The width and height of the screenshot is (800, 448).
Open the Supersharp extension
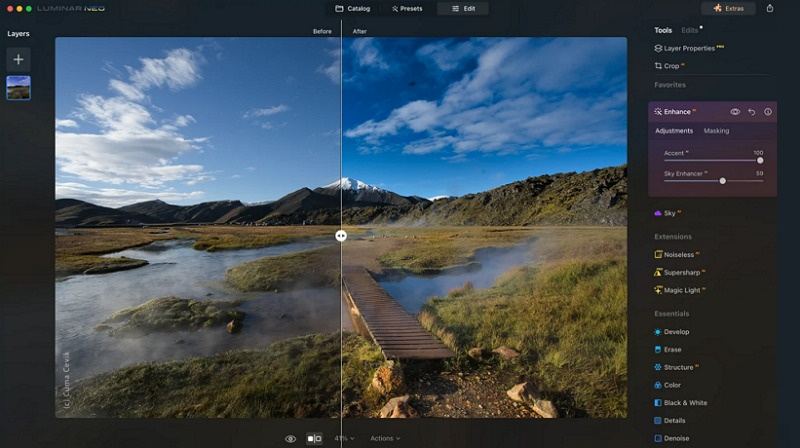tap(680, 272)
